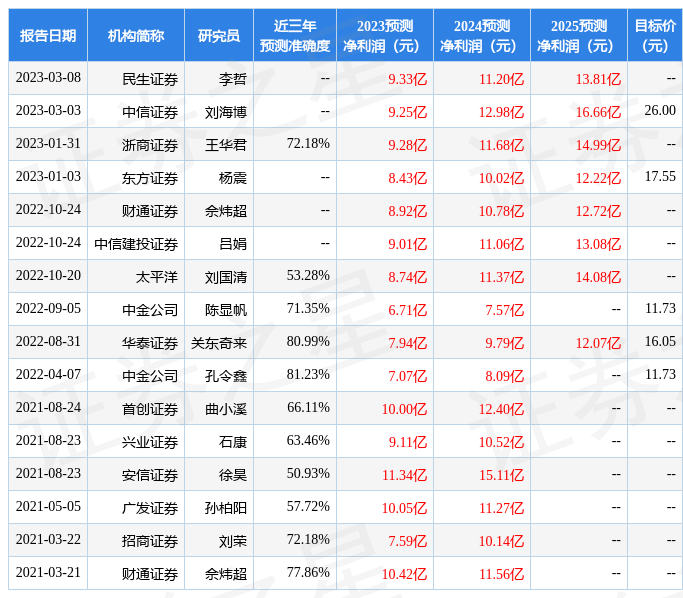Image resolution: width=683 pixels, height=598 pixels.
Task: Click analyst name 孔令鑫
Action: tap(226, 376)
